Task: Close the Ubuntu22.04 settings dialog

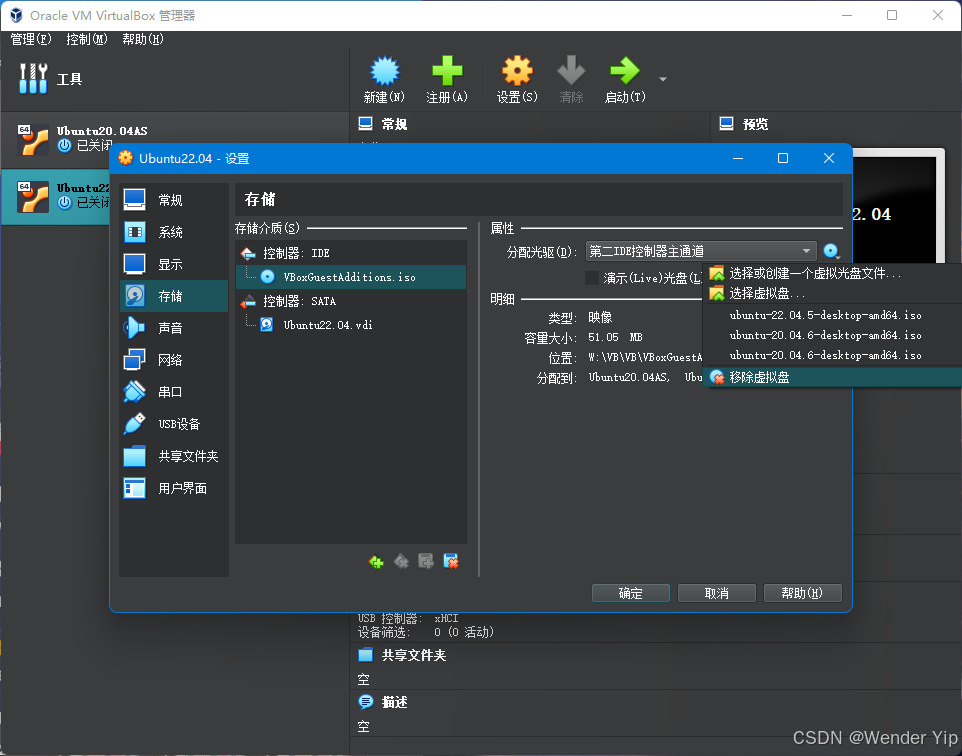Action: (x=828, y=158)
